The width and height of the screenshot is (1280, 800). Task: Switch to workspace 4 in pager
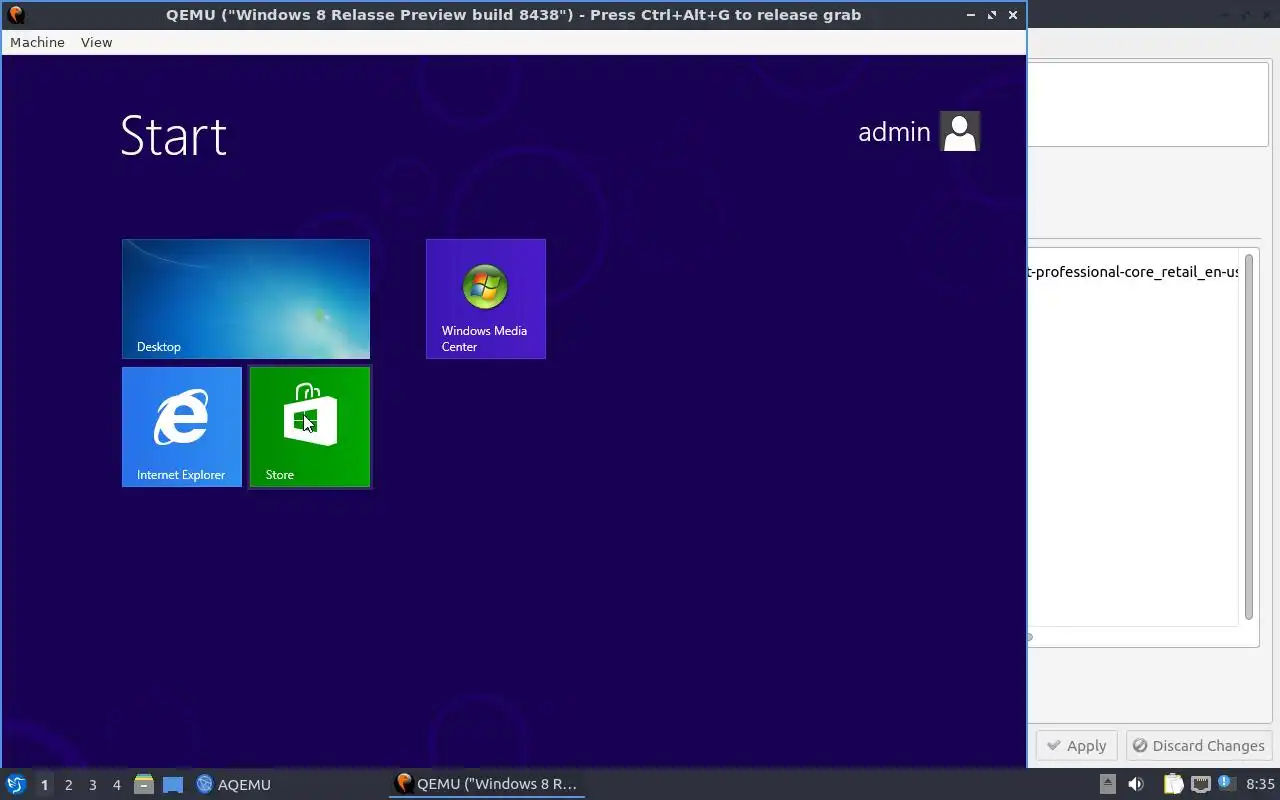pyautogui.click(x=116, y=785)
